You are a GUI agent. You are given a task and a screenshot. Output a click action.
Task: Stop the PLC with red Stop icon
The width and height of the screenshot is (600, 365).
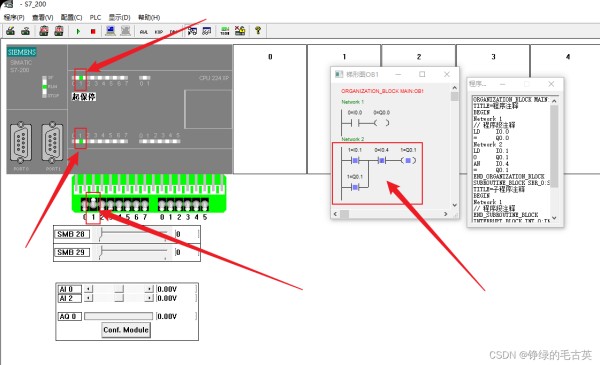[93, 31]
